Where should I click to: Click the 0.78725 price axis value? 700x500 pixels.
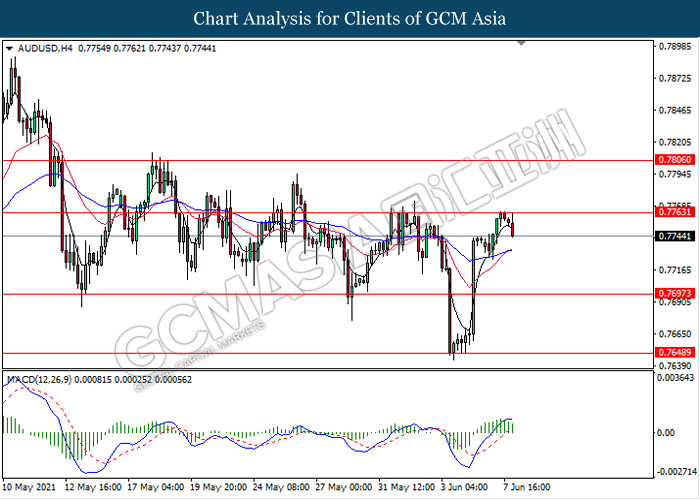click(x=675, y=79)
